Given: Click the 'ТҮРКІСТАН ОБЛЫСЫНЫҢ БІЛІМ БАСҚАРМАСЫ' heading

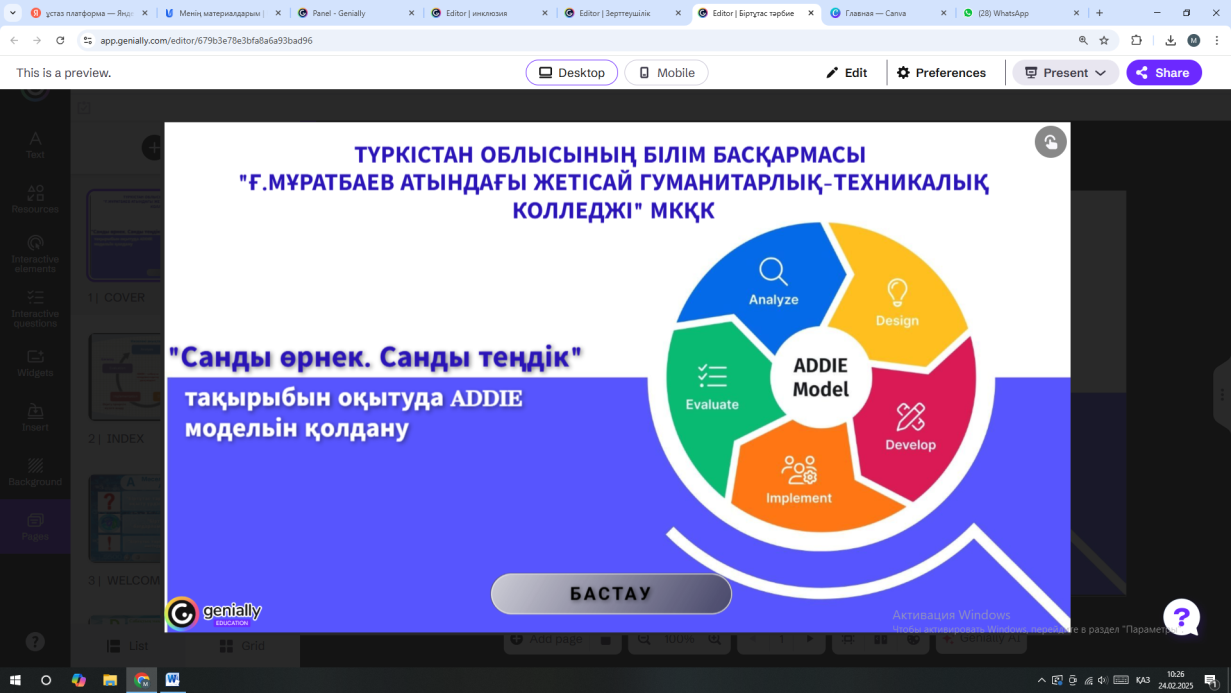Looking at the screenshot, I should tap(610, 155).
